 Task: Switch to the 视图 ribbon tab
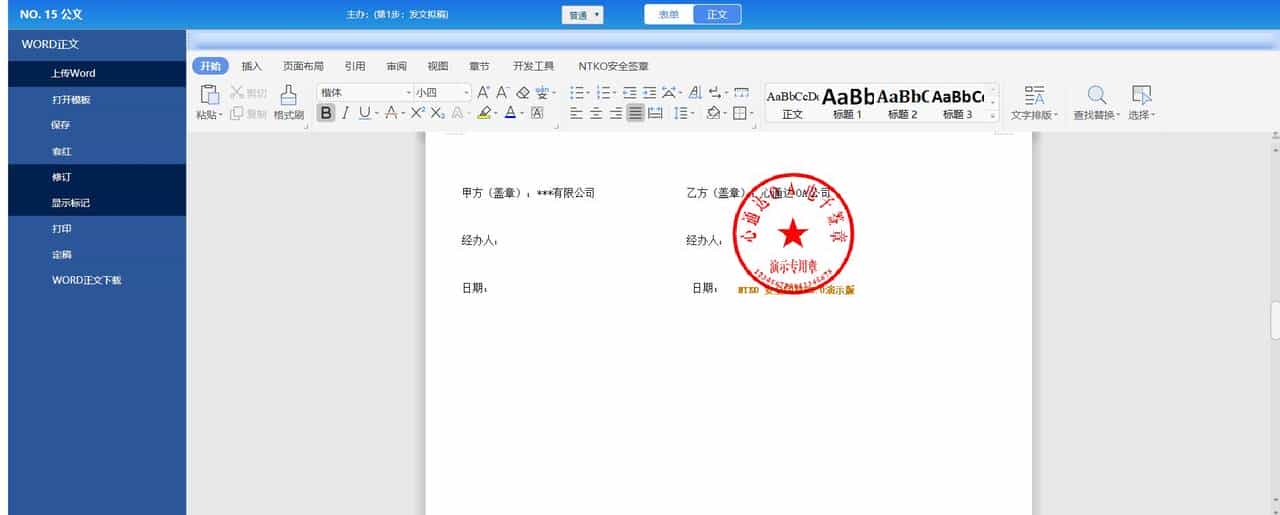[x=438, y=66]
